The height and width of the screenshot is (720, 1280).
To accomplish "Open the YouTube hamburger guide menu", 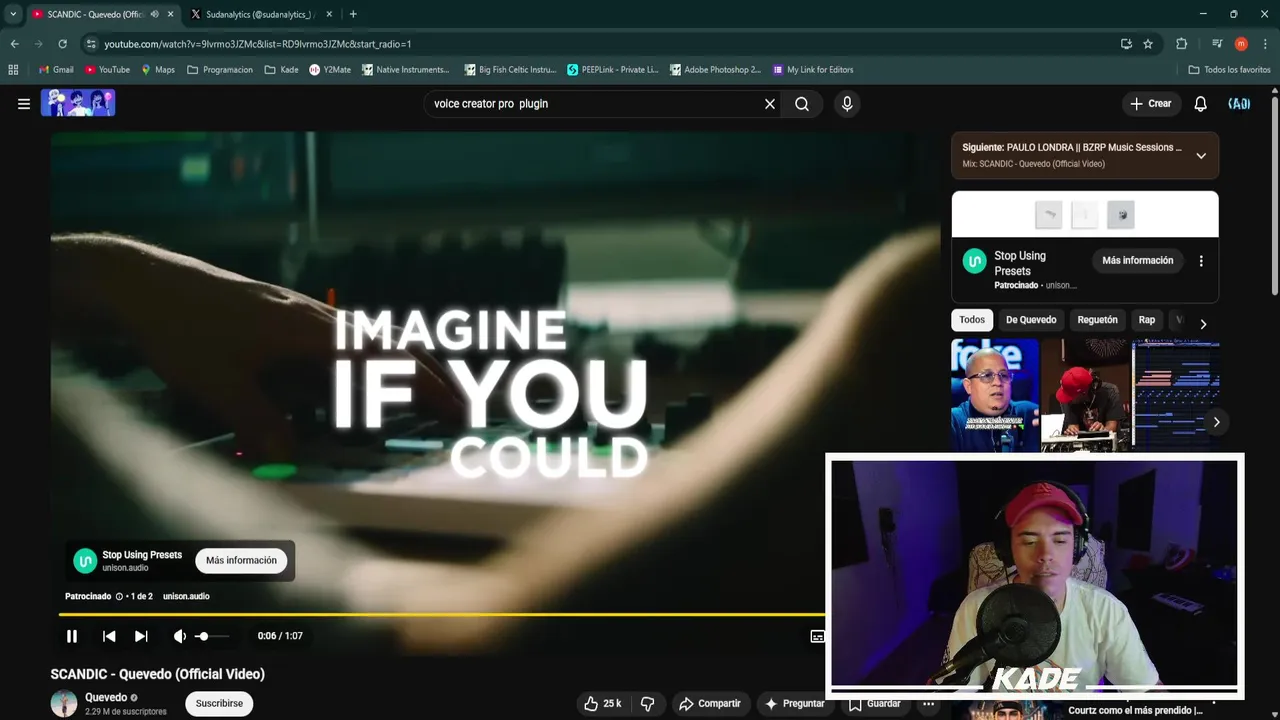I will 24,104.
